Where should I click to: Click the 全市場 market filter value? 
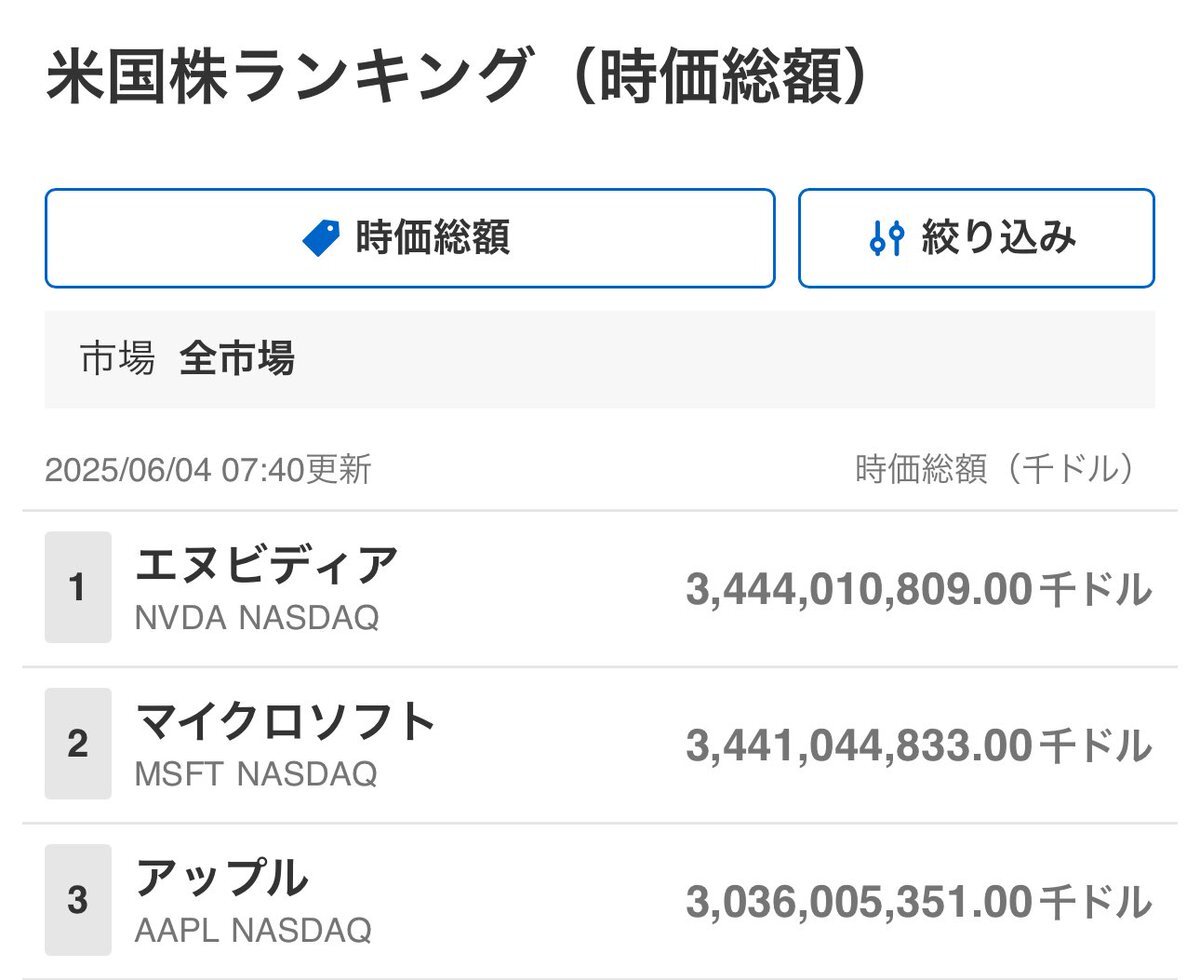[237, 358]
